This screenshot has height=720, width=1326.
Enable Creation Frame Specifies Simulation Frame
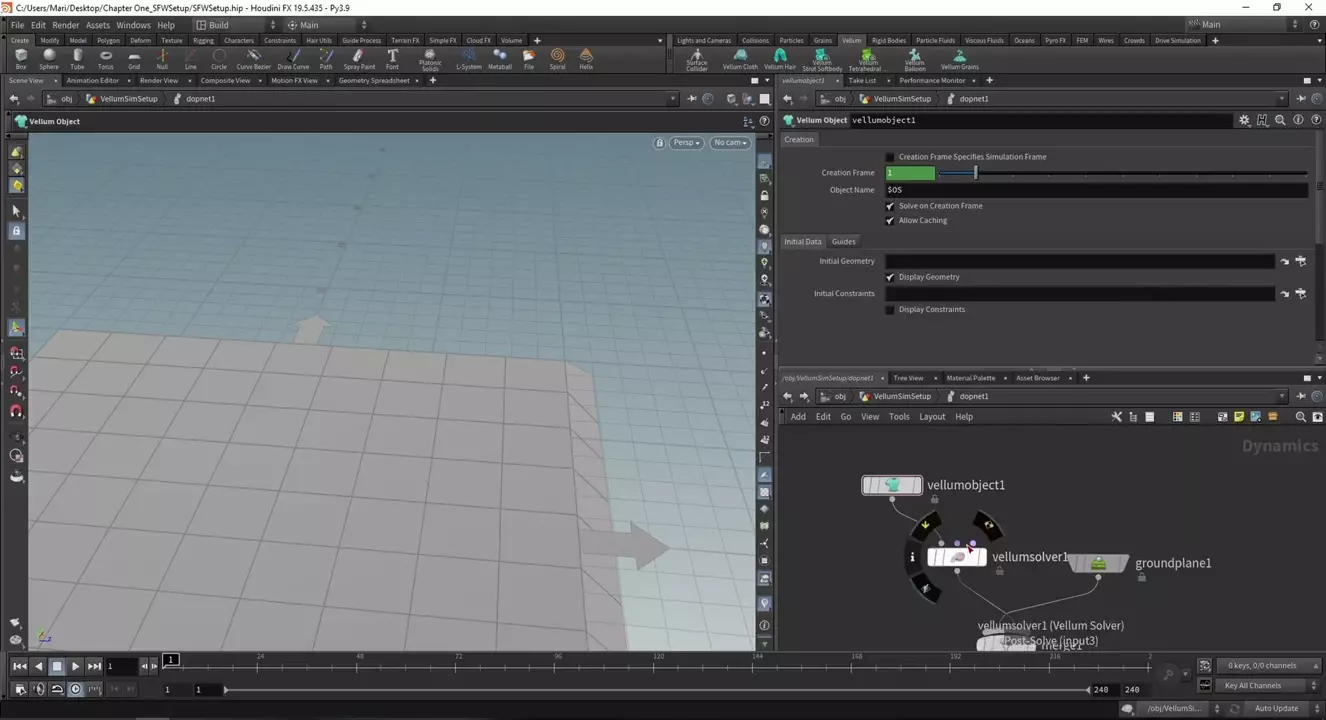tap(890, 157)
